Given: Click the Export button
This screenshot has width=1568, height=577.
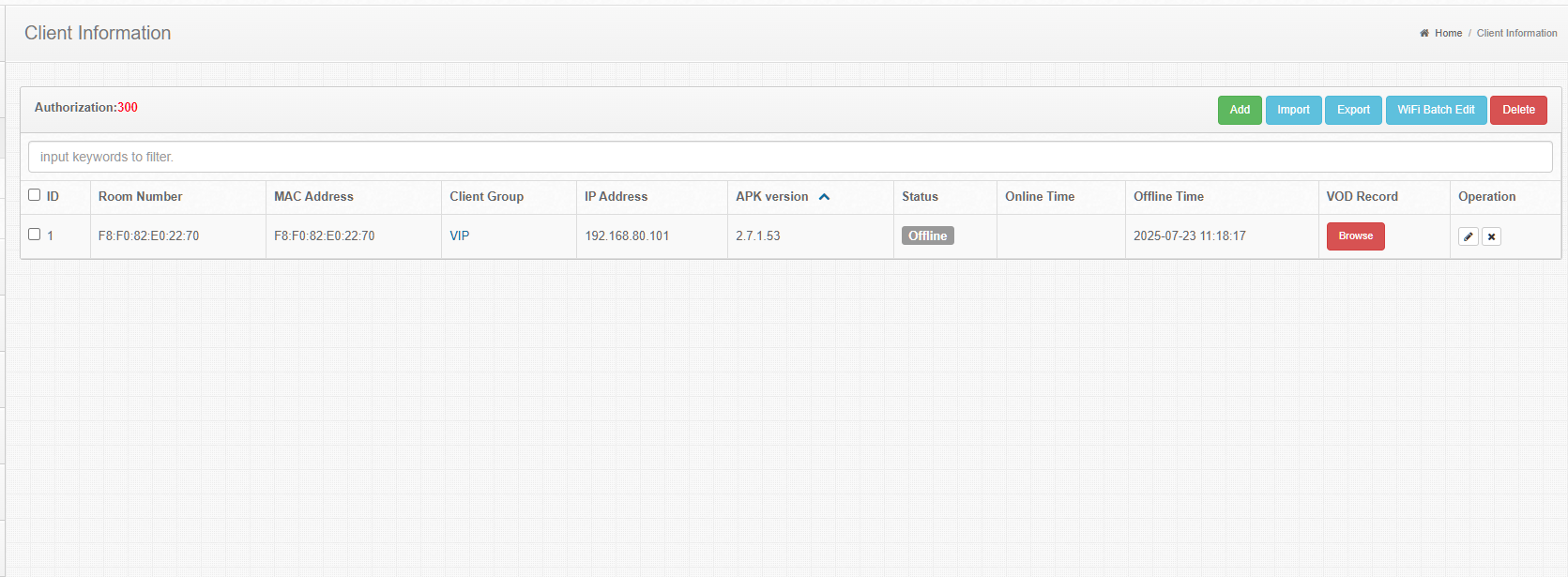Looking at the screenshot, I should tap(1353, 110).
